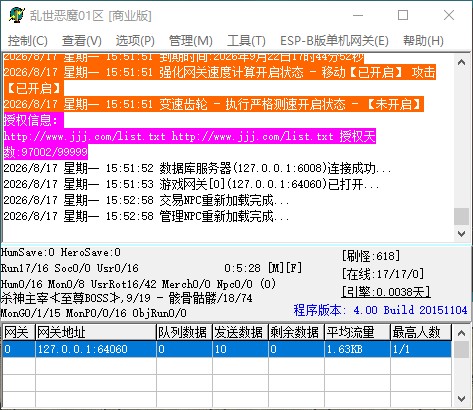This screenshot has width=473, height=410.
Task: Open the 选项(P) menu
Action: pyautogui.click(x=135, y=41)
